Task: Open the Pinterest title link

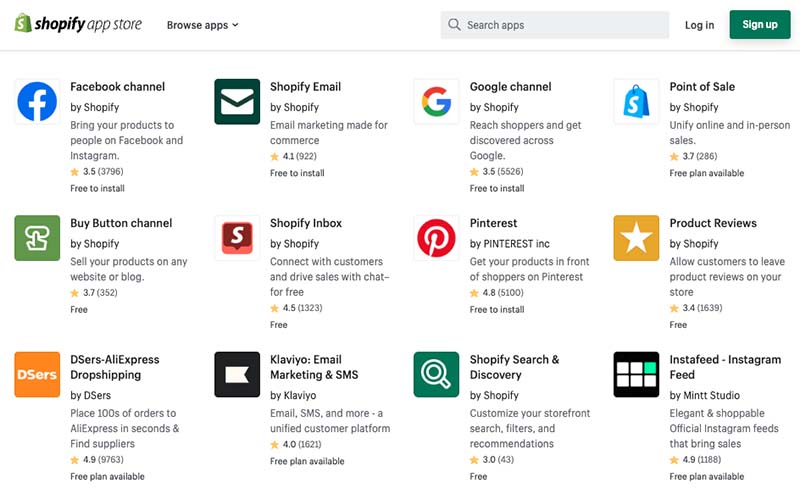Action: (493, 223)
